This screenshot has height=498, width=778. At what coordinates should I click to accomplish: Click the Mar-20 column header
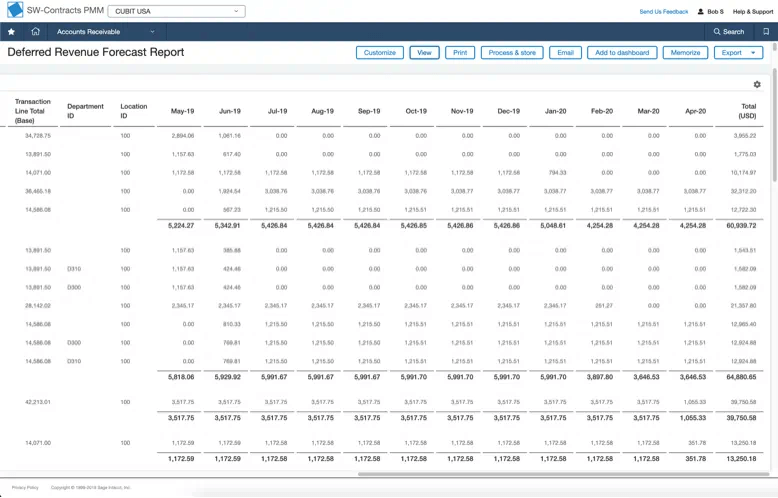click(648, 111)
